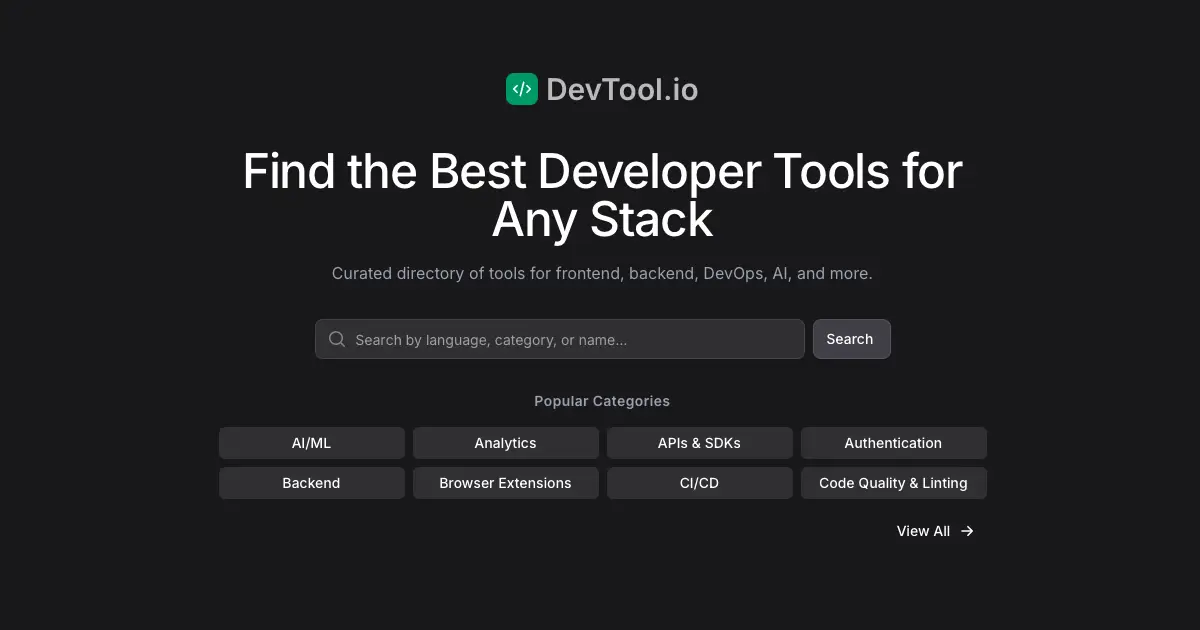Viewport: 1200px width, 630px height.
Task: Choose the Code Quality & Linting category
Action: click(x=893, y=482)
